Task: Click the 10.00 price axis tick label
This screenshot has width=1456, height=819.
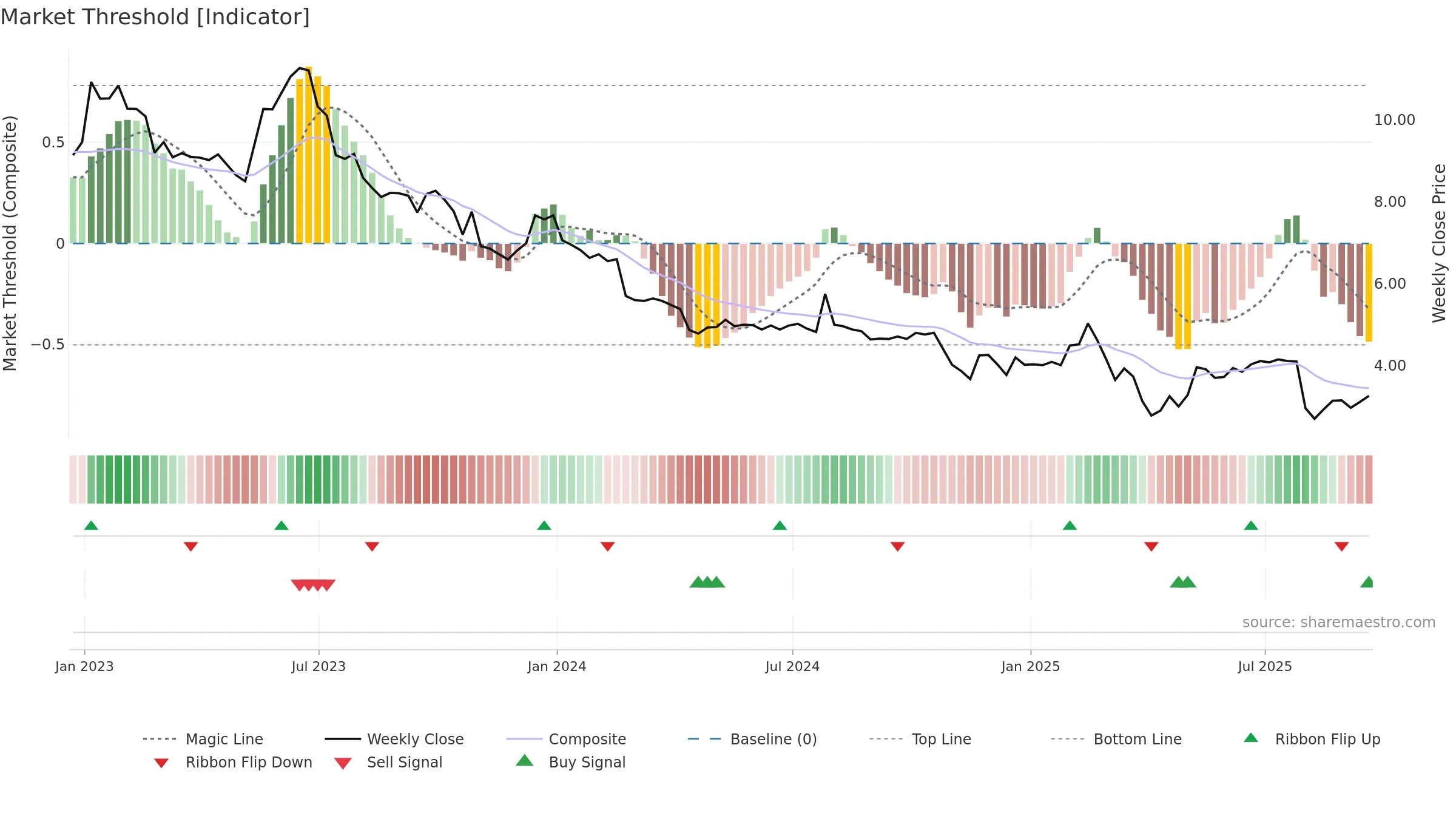Action: (1394, 120)
